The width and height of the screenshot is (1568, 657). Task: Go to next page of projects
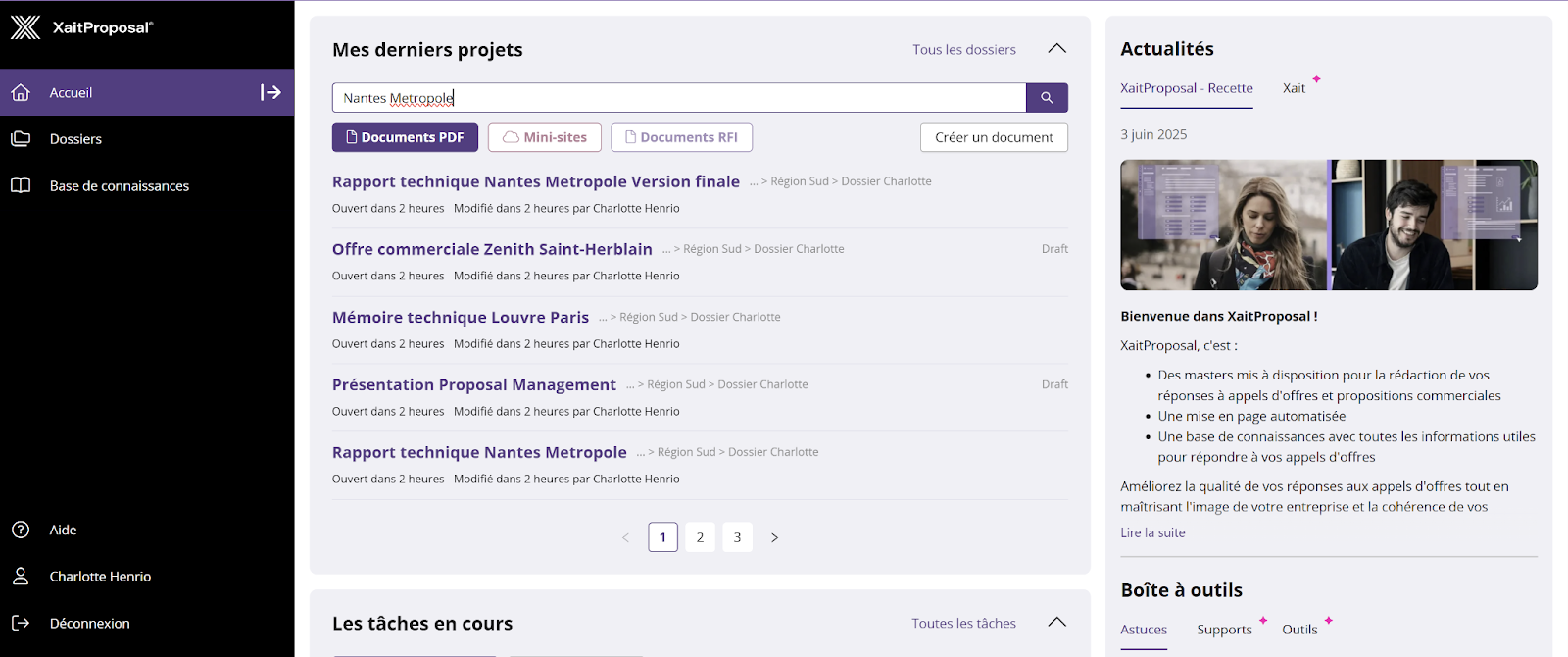774,537
